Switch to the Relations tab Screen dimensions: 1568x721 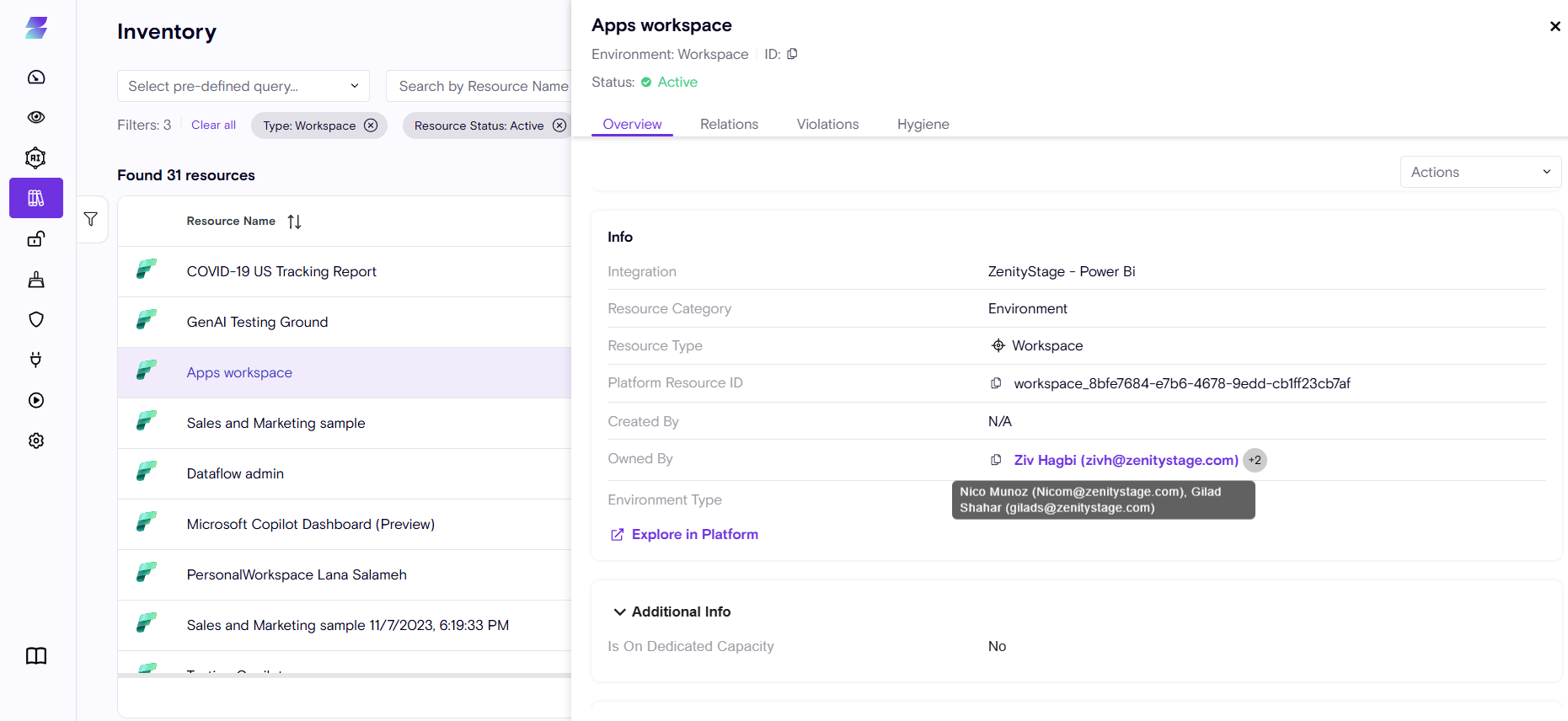[729, 124]
